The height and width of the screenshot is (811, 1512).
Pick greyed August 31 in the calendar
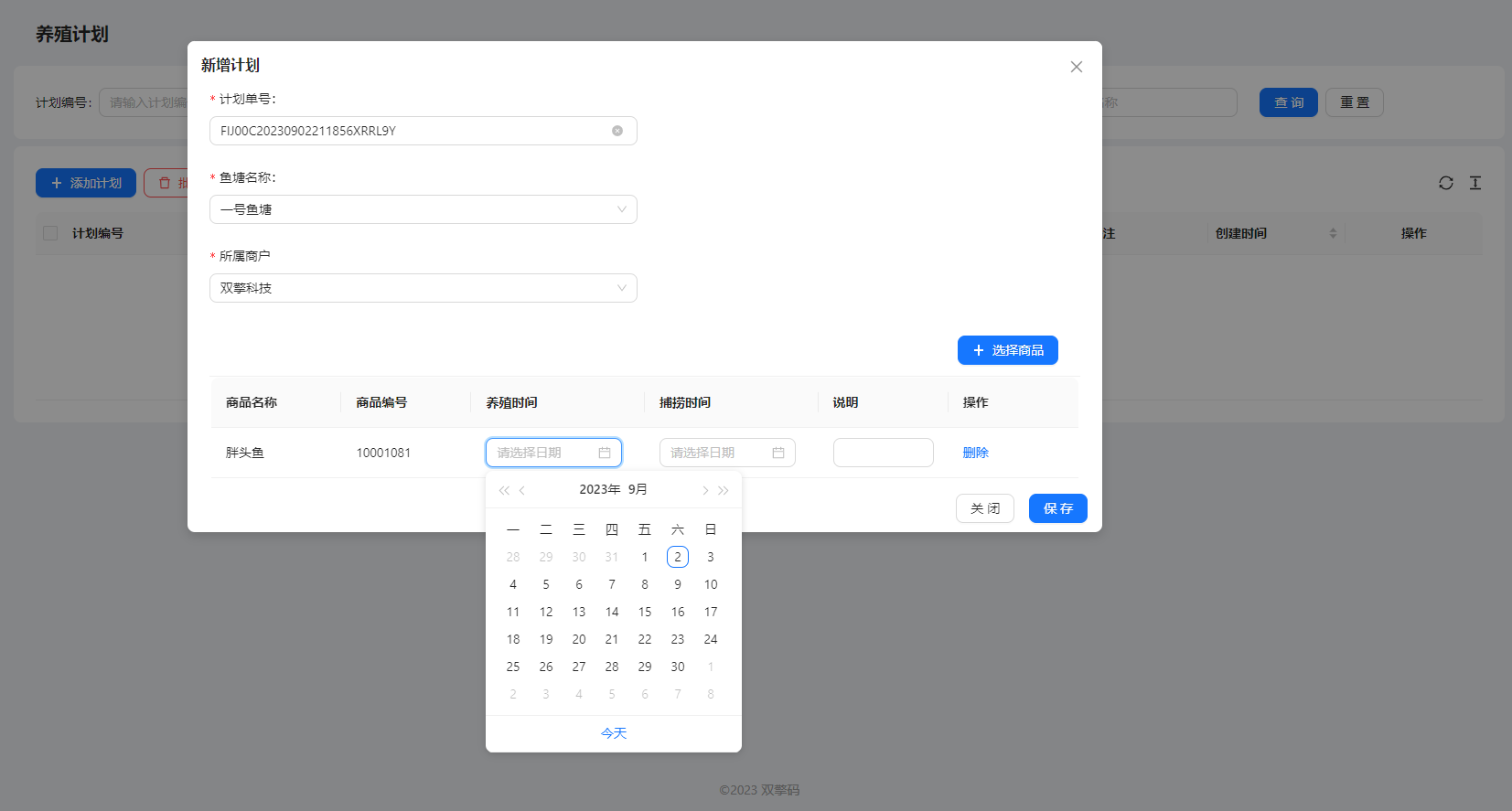[x=612, y=557]
